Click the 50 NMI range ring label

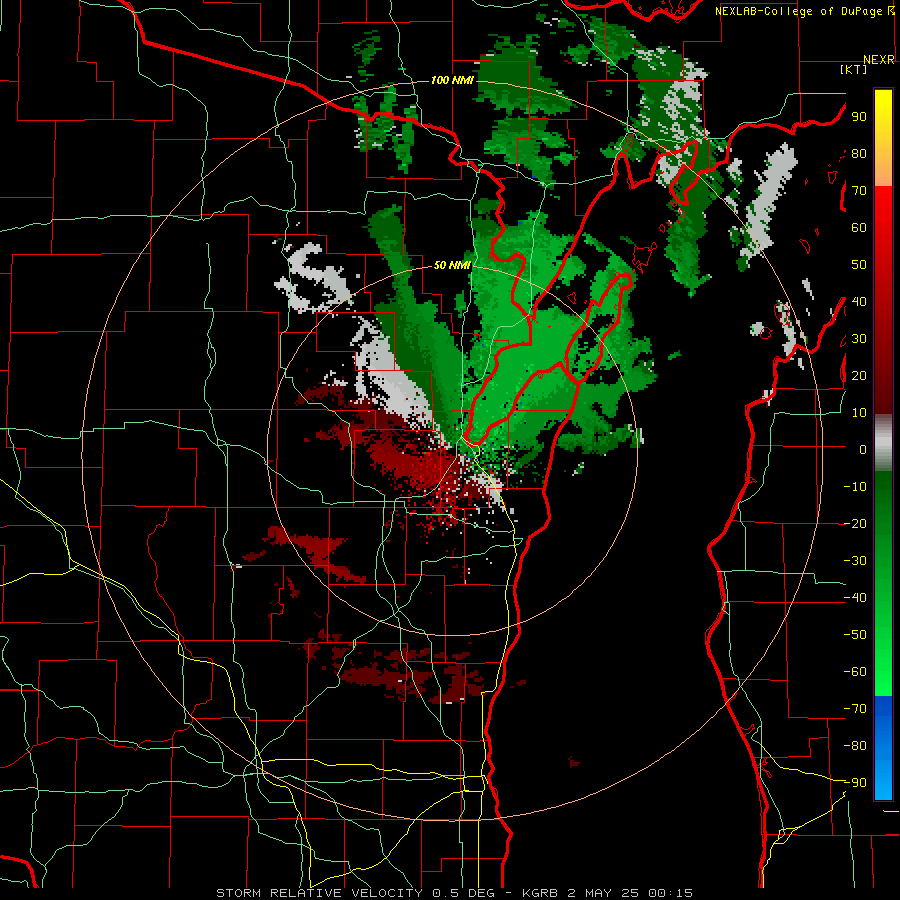(452, 265)
